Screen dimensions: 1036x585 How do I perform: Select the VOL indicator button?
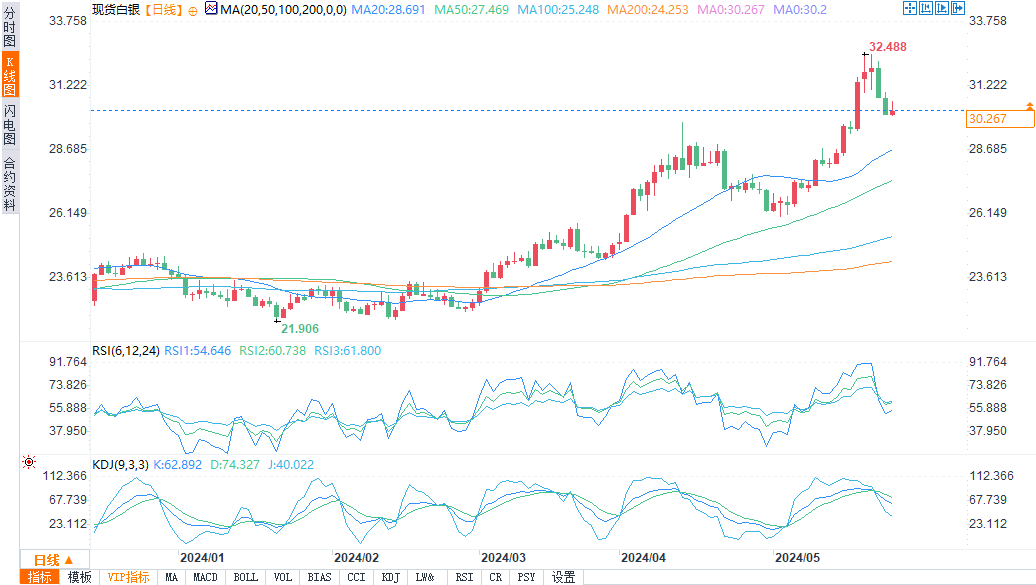[283, 577]
